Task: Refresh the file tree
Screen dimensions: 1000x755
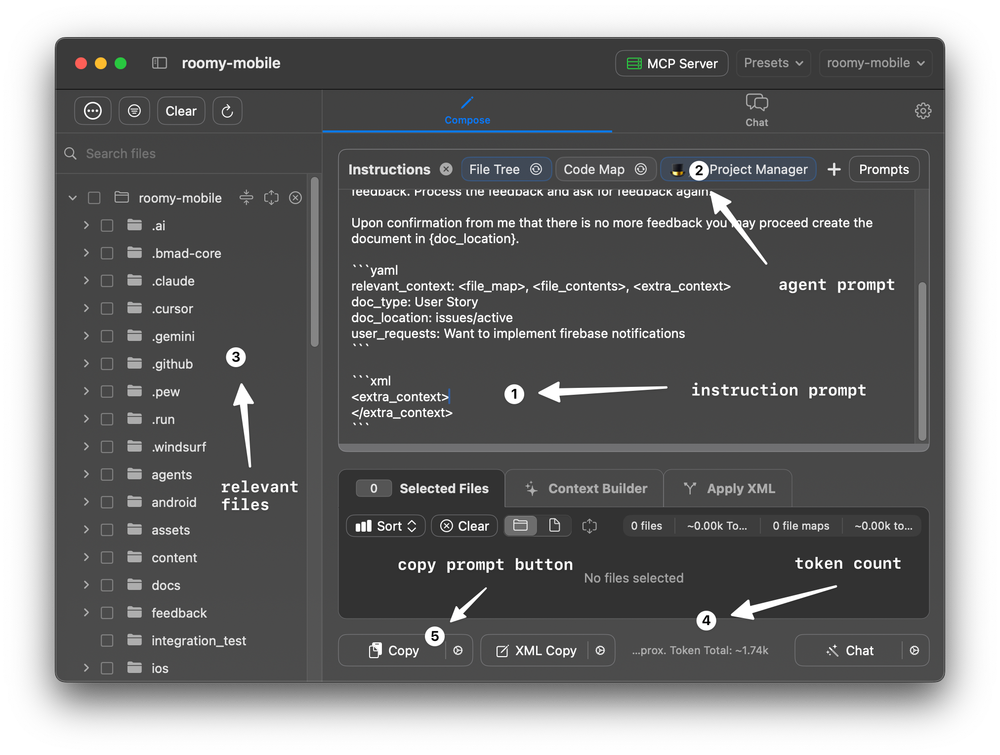Action: click(227, 111)
